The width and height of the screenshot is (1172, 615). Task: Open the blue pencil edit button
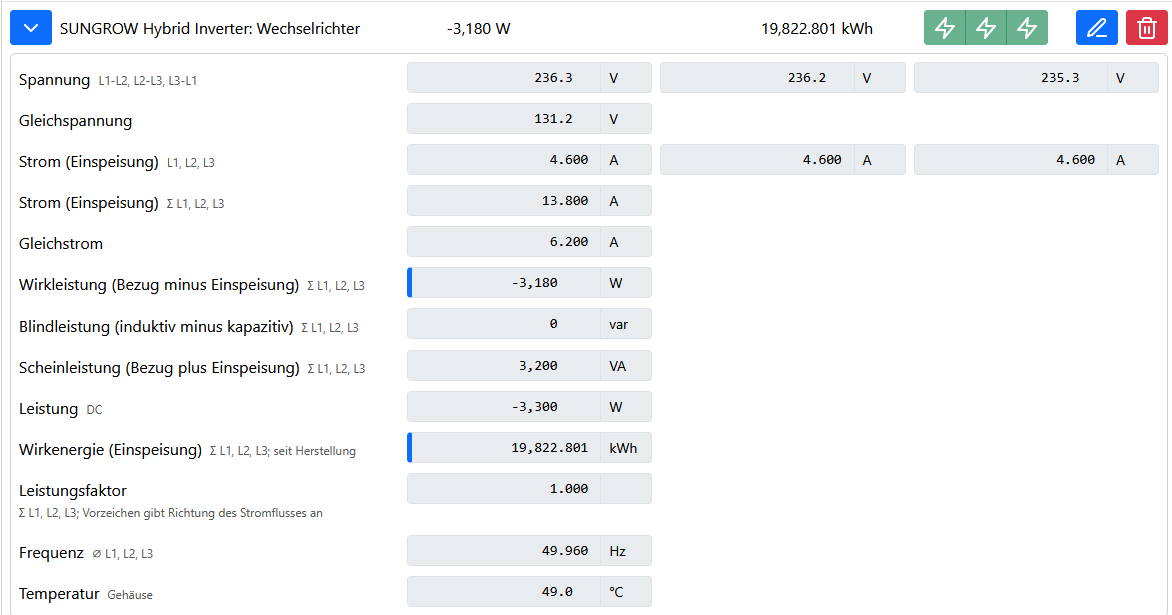(1097, 28)
